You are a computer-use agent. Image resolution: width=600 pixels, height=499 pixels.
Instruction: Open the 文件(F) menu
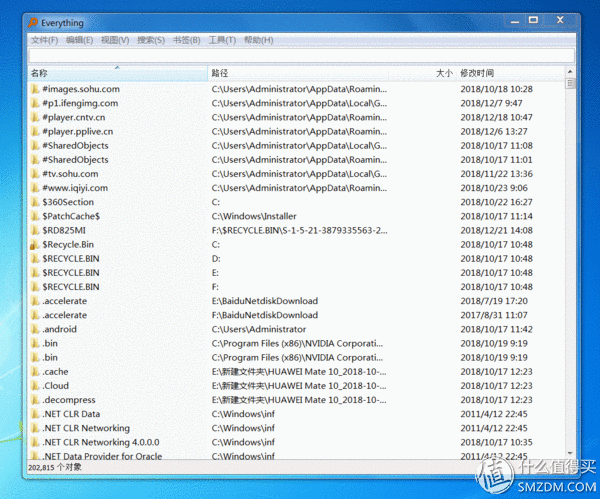[x=44, y=40]
